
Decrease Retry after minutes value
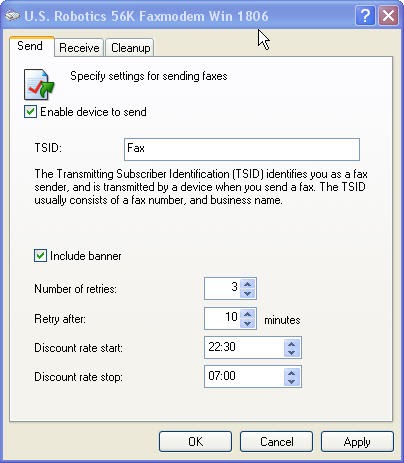coord(247,323)
